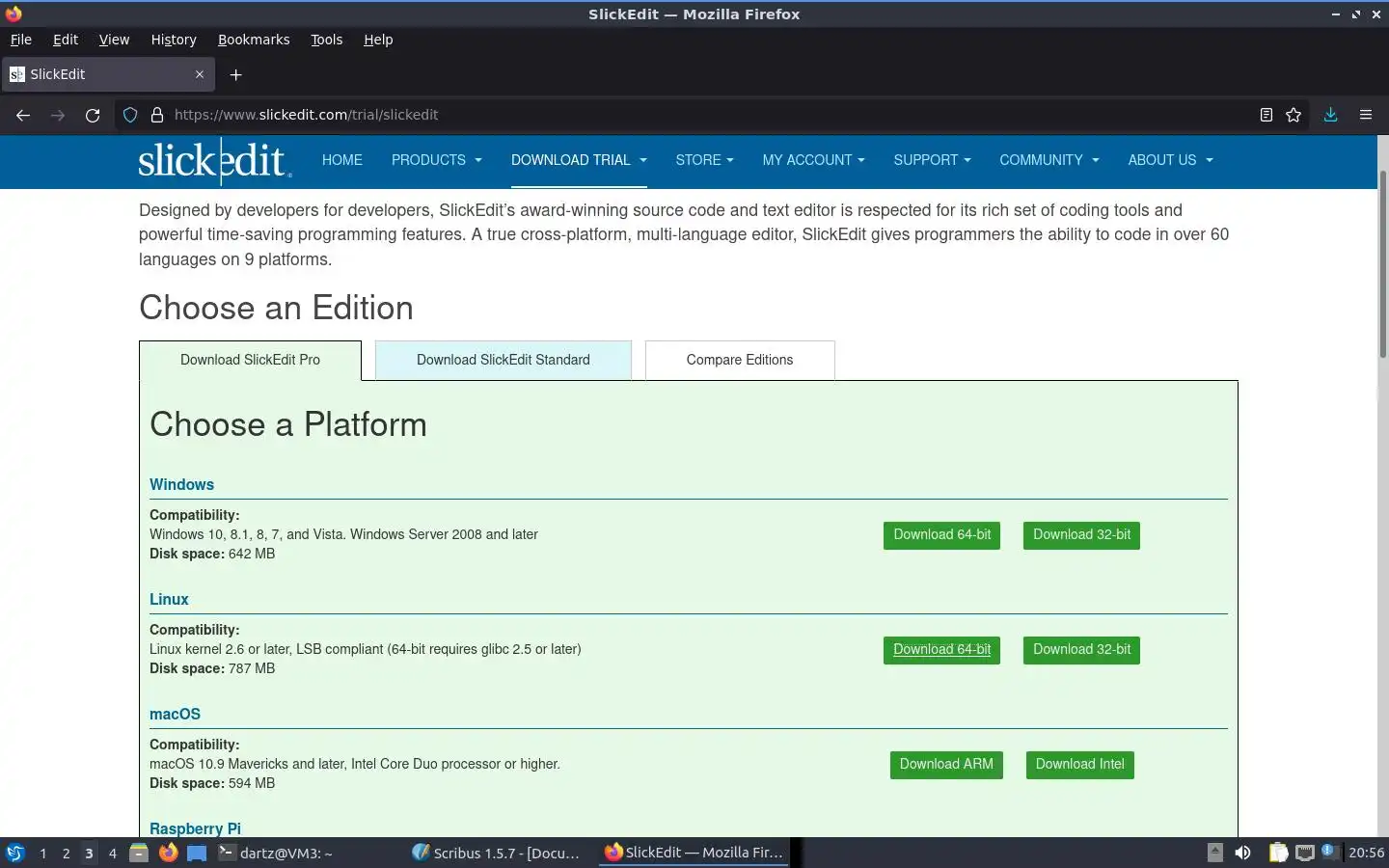The image size is (1389, 868).
Task: Bookmark this page with the star icon
Action: click(x=1294, y=115)
